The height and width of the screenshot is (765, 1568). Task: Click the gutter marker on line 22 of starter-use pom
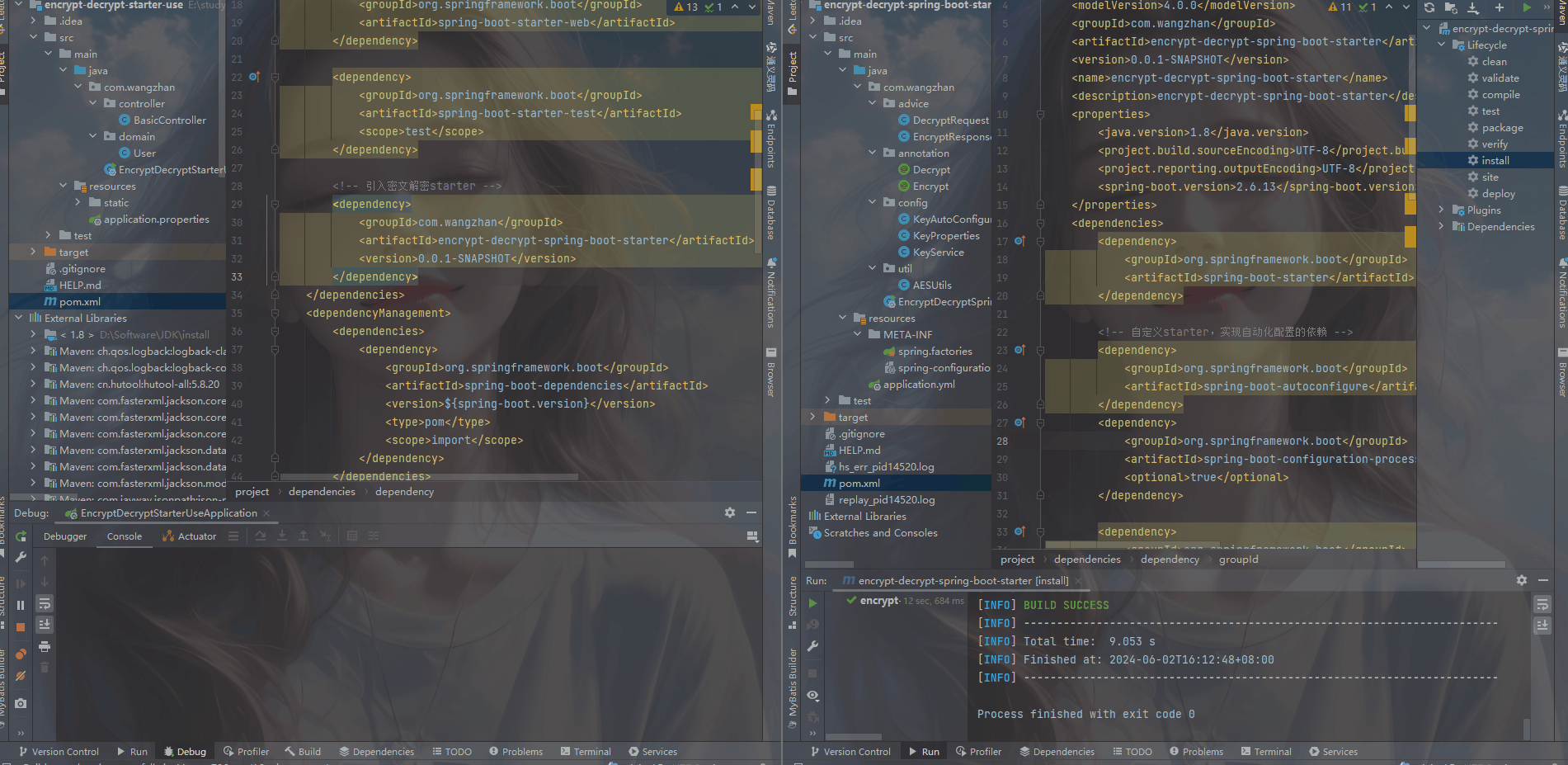pyautogui.click(x=254, y=77)
